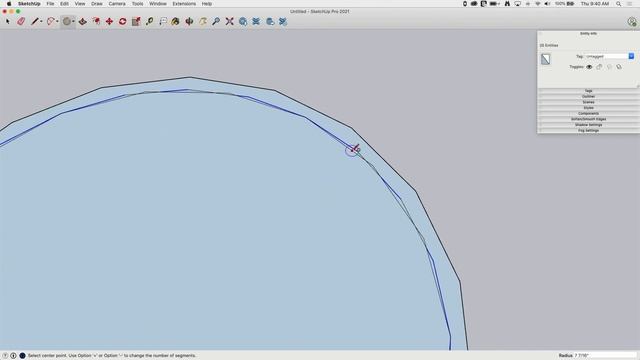
Task: Activate the Text label tool
Action: [162, 21]
